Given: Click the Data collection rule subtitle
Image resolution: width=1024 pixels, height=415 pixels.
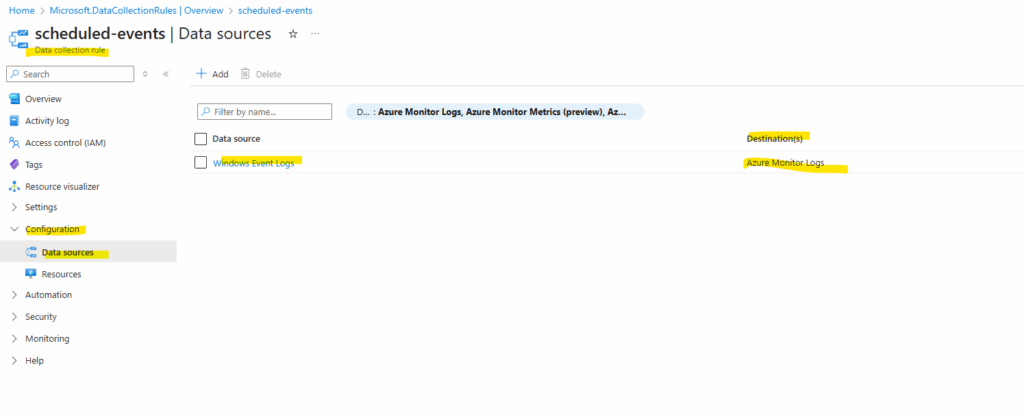Looking at the screenshot, I should click(x=70, y=50).
